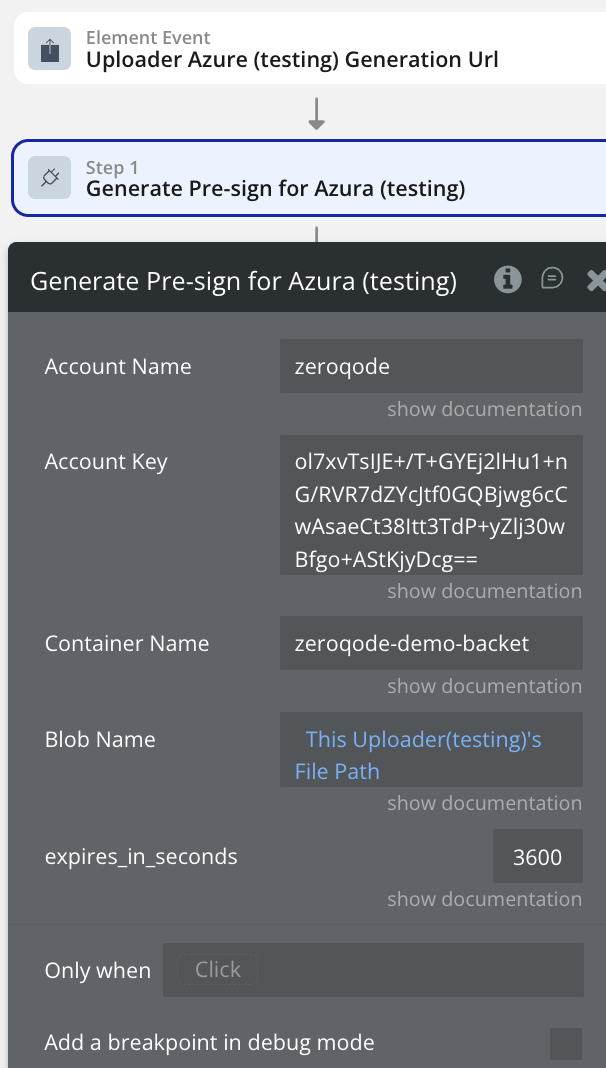
Task: Click the upload icon on Element Event
Action: [x=49, y=49]
